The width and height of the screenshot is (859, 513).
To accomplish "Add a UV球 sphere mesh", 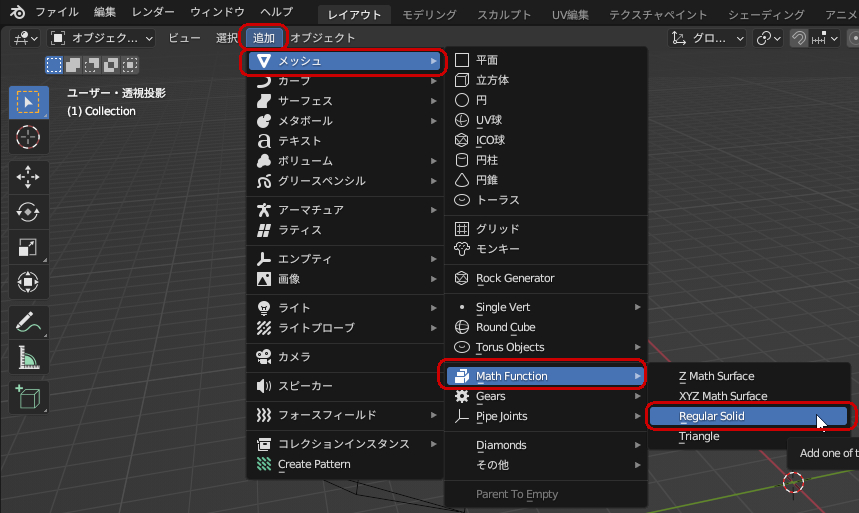I will [546, 120].
